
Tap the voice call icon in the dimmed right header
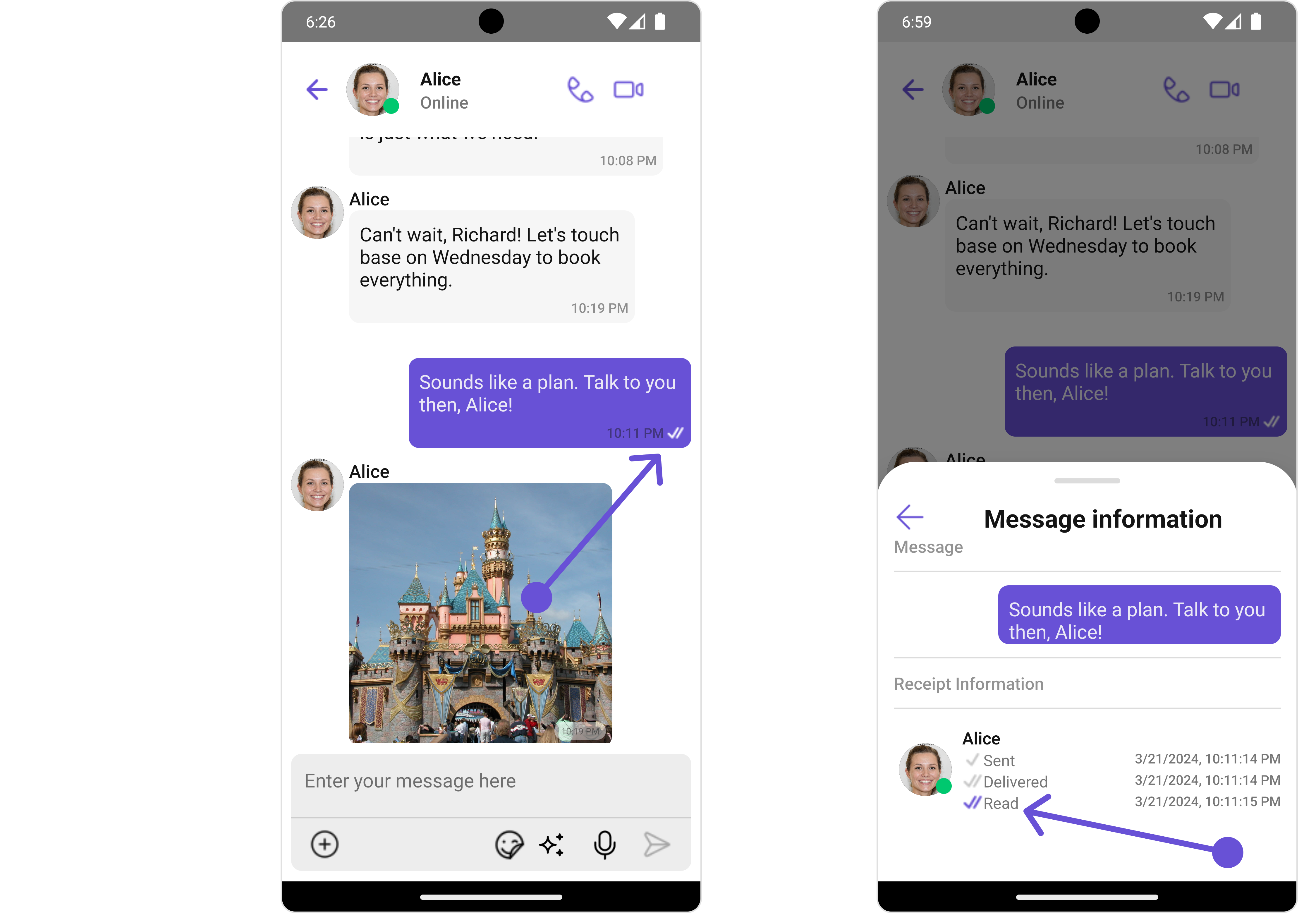coord(1176,90)
